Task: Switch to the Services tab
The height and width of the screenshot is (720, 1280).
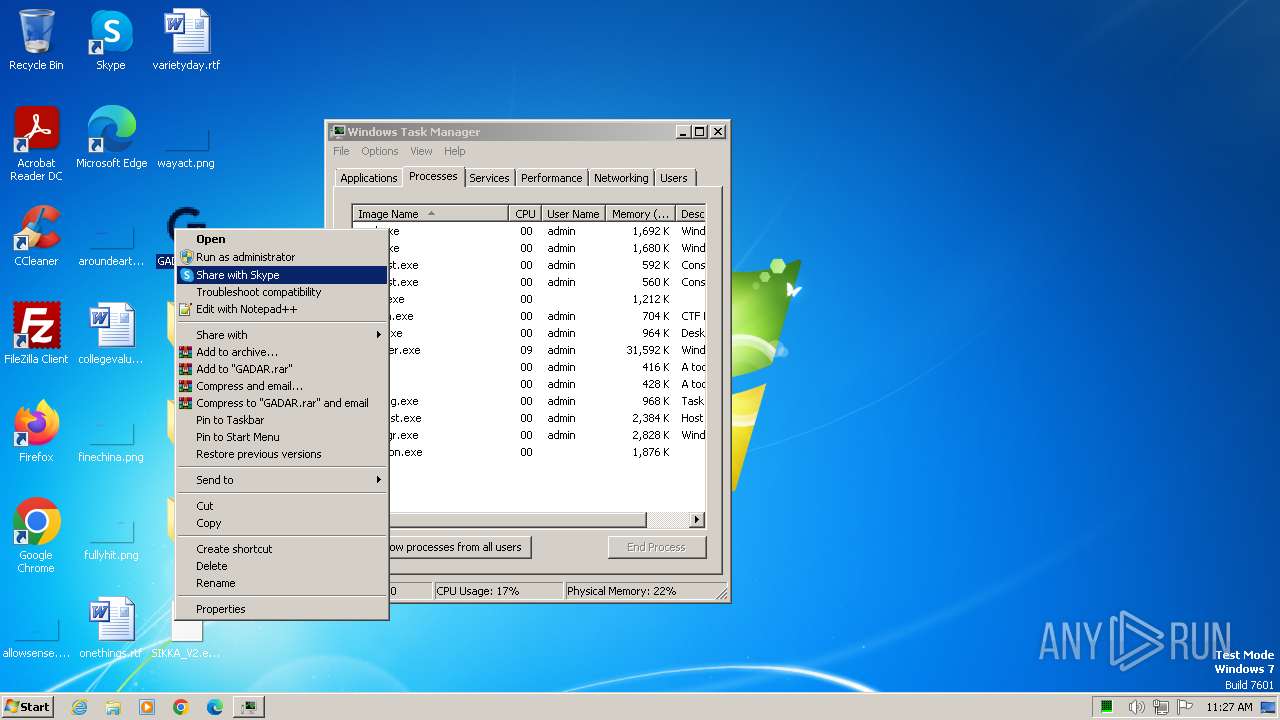Action: [x=489, y=178]
